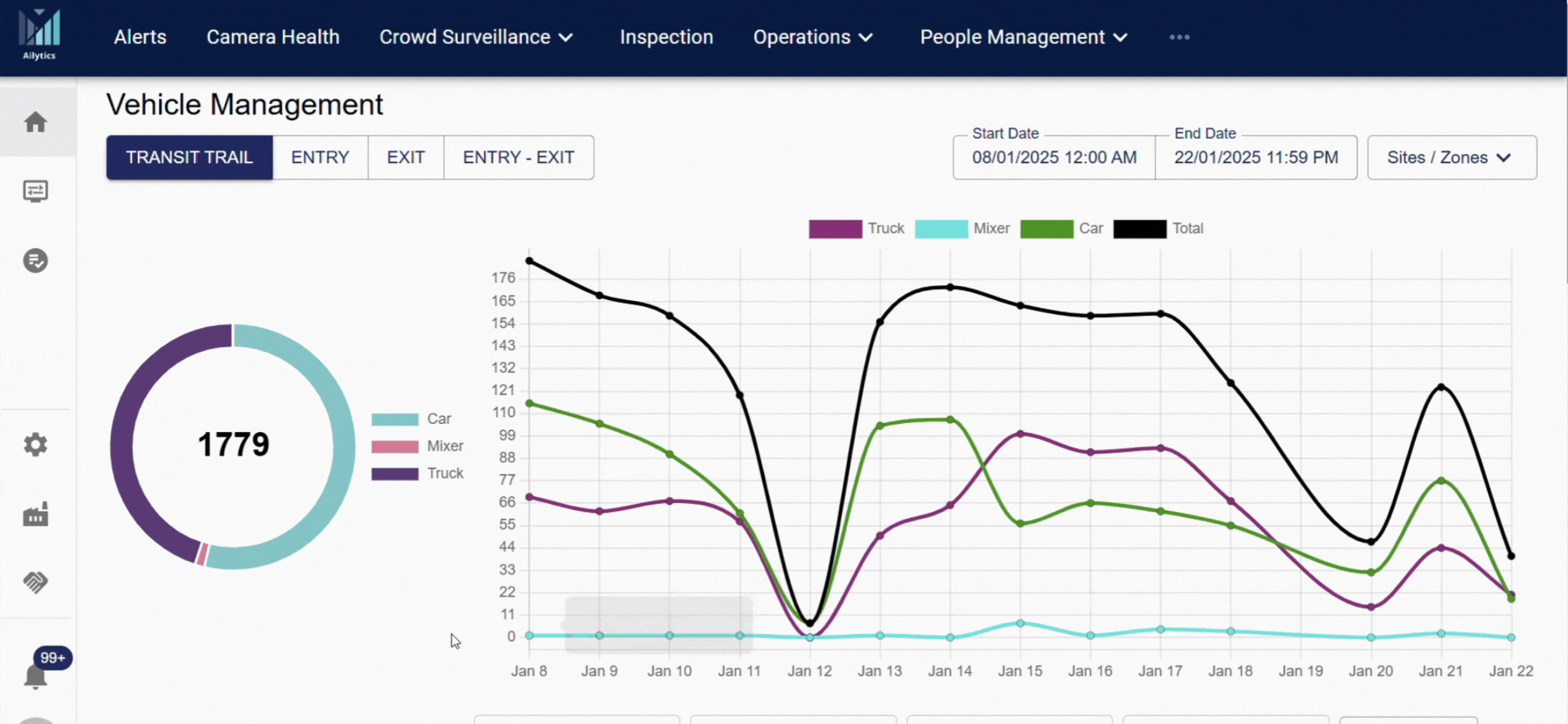Click the Start Date field
This screenshot has height=724, width=1568.
(1053, 158)
